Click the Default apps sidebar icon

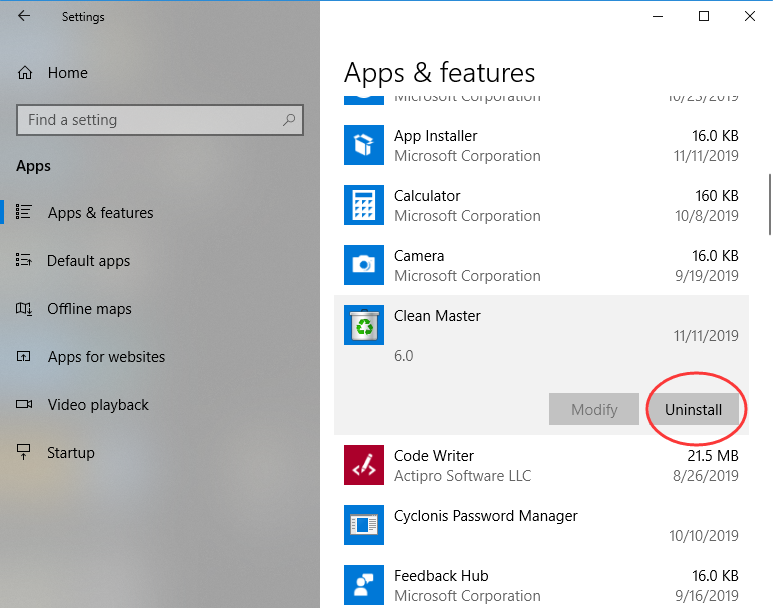(24, 260)
